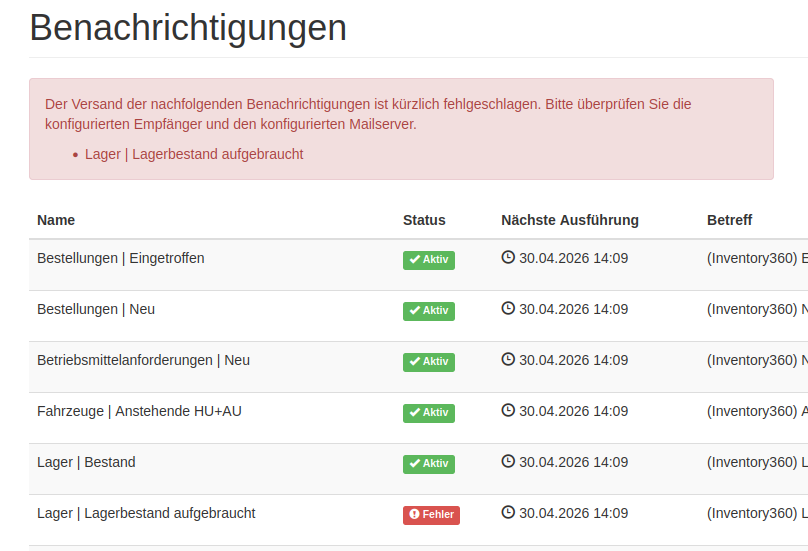Click the Name column header

[56, 220]
